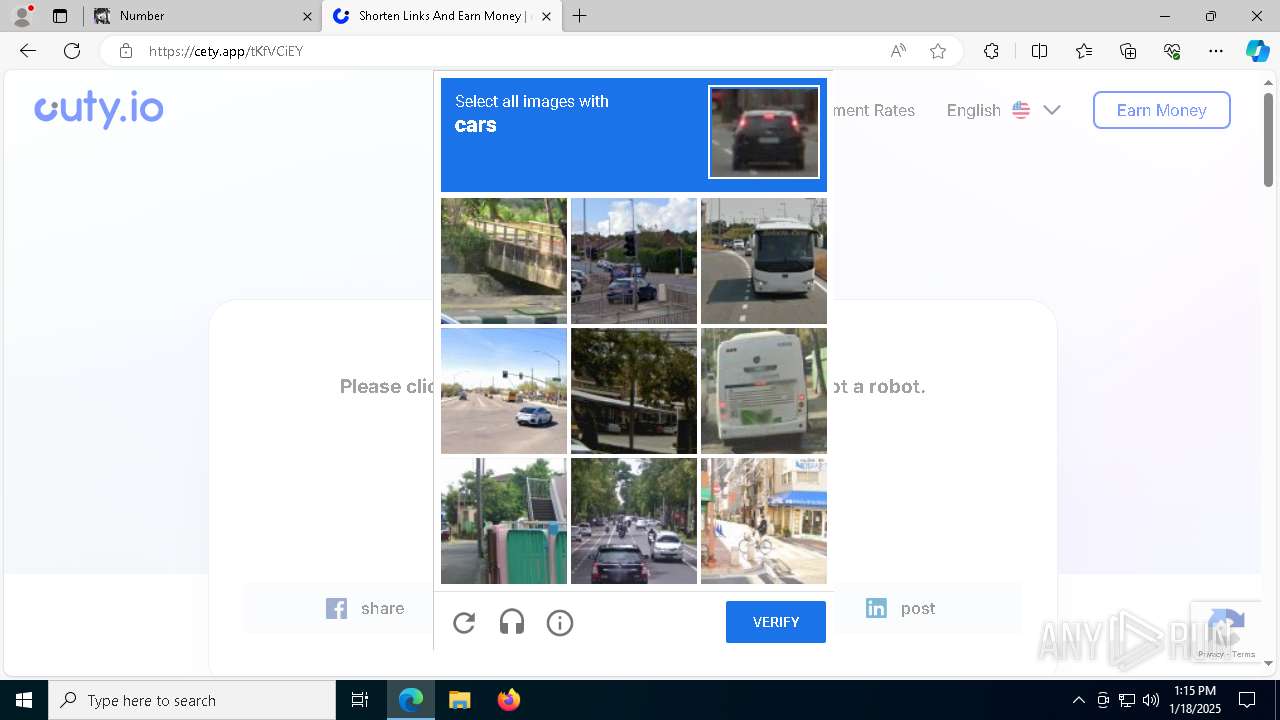Screen dimensions: 1280x720
Task: Open browser Extensions menu
Action: [991, 51]
